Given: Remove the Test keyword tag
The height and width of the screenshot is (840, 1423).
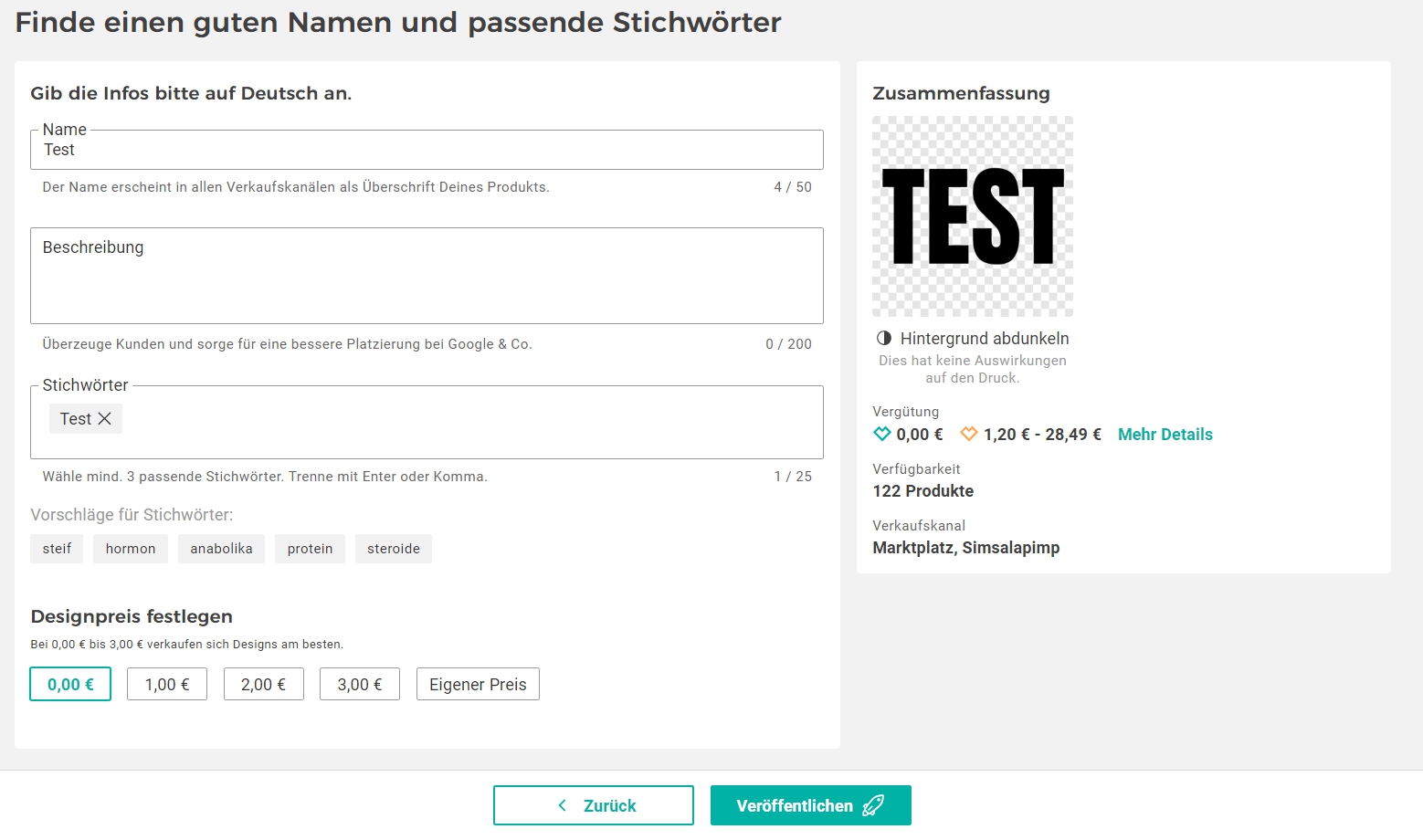Looking at the screenshot, I should tap(105, 419).
